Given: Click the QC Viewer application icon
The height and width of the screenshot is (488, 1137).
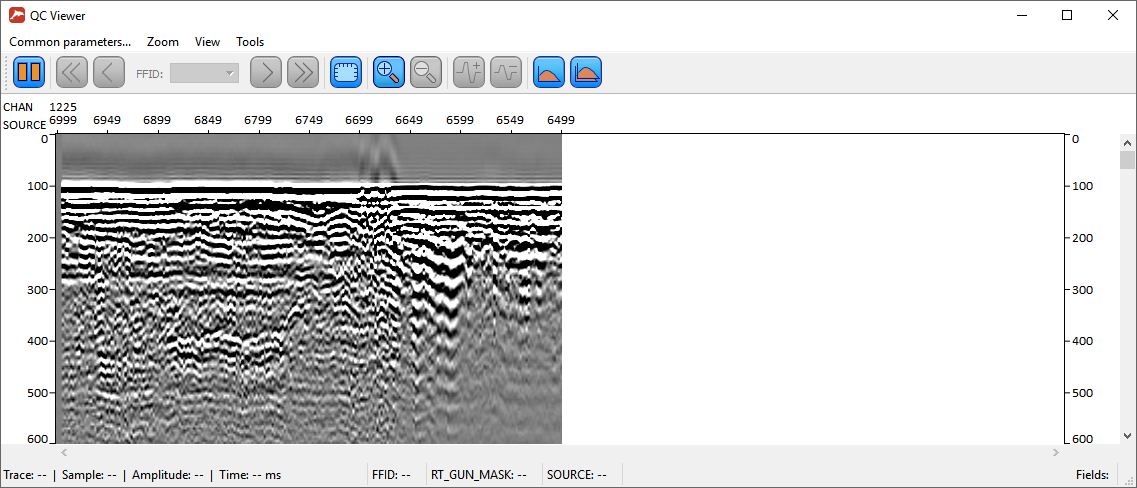Looking at the screenshot, I should pos(17,15).
